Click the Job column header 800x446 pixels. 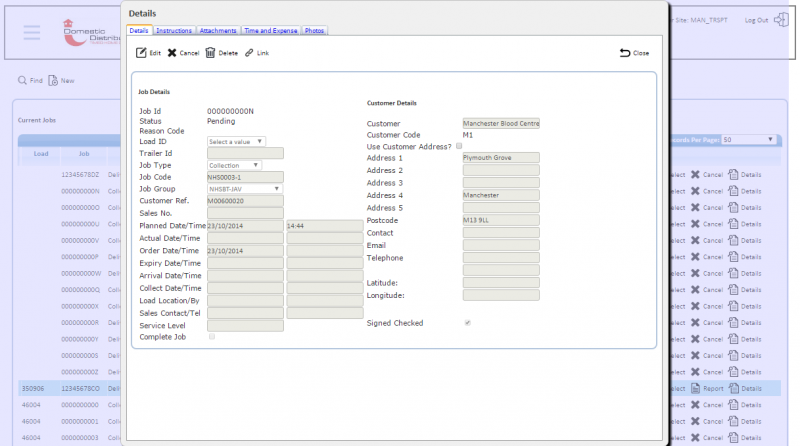[84, 154]
